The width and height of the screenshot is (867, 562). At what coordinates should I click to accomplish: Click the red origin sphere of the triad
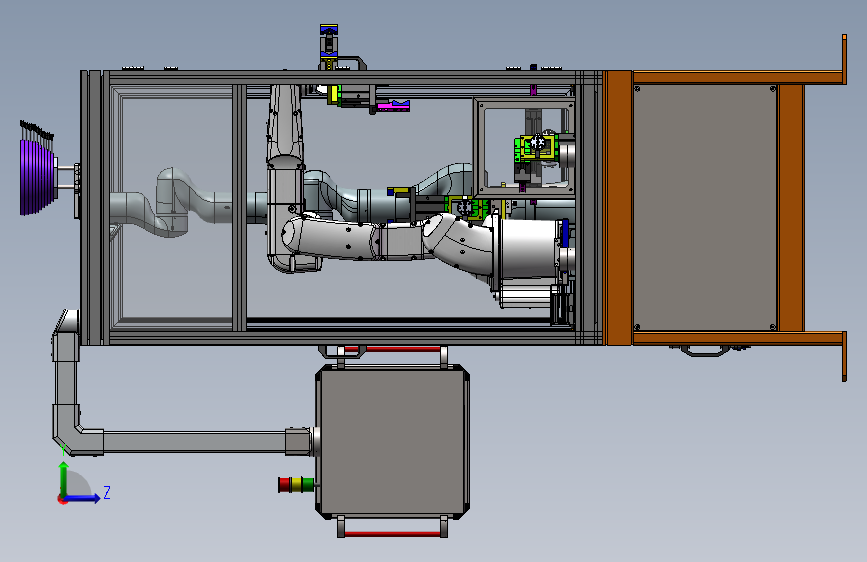click(62, 499)
